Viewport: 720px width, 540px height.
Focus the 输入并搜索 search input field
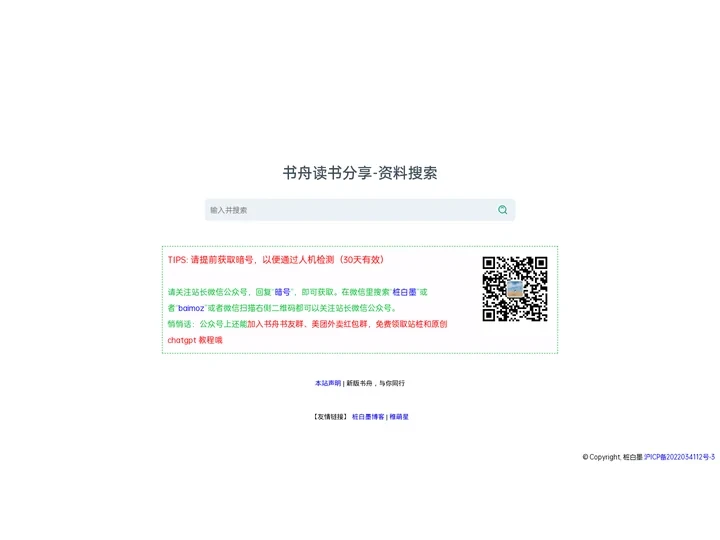point(360,210)
